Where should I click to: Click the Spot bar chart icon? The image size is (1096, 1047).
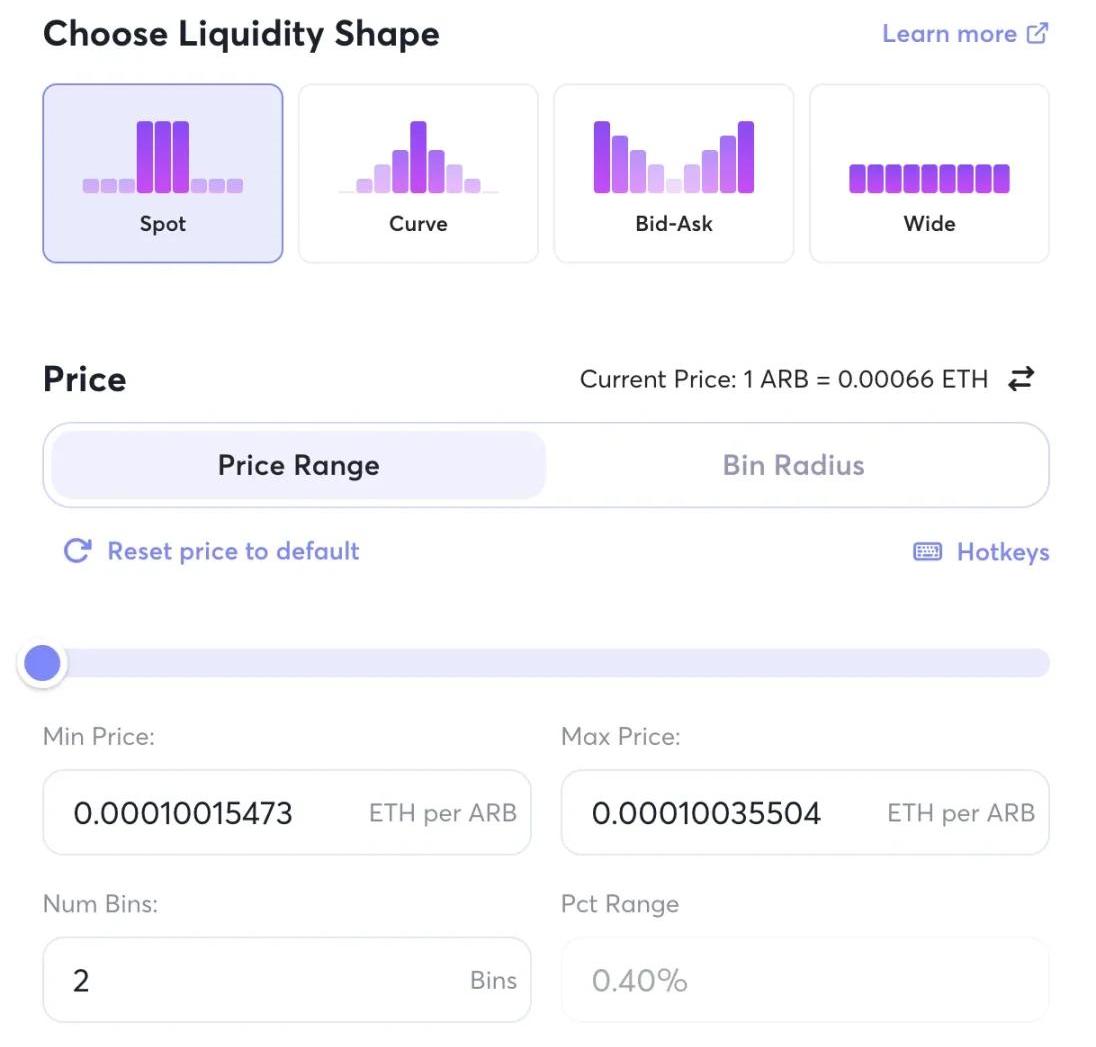click(163, 157)
